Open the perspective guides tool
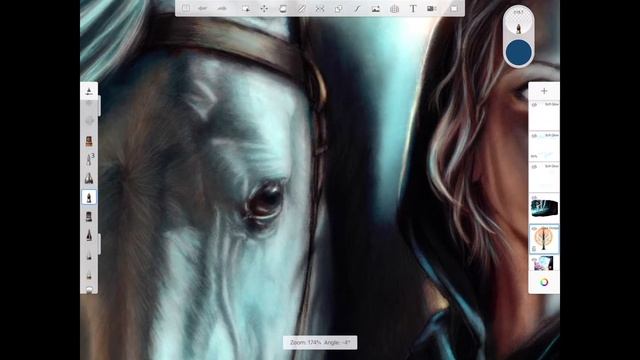 point(394,8)
